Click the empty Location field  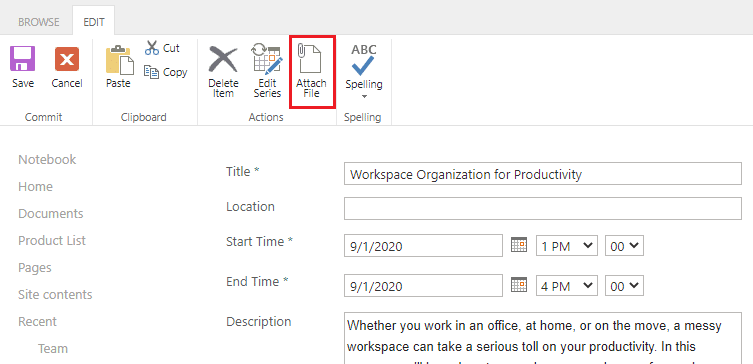click(543, 208)
